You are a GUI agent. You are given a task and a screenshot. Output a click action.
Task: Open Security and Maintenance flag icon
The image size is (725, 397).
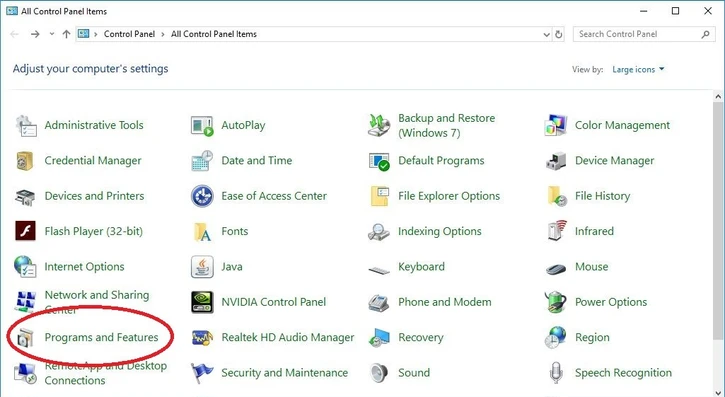(202, 373)
